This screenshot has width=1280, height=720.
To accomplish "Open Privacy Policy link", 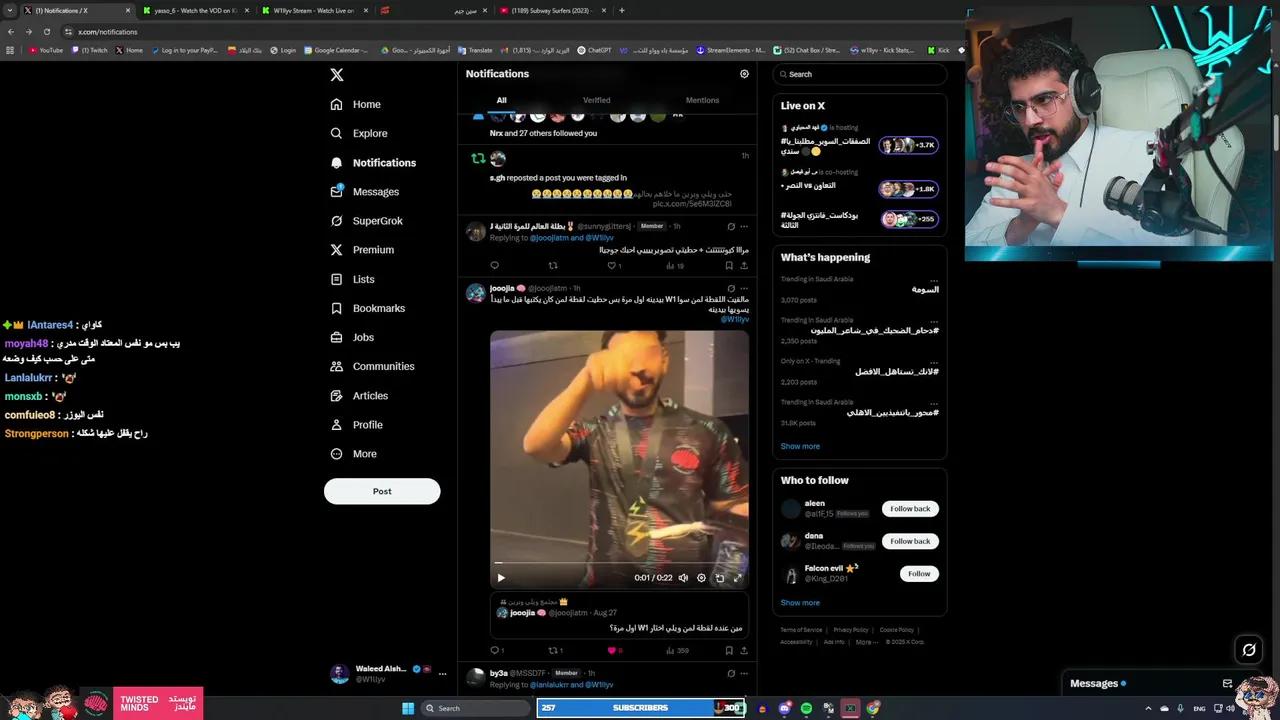I will (851, 630).
